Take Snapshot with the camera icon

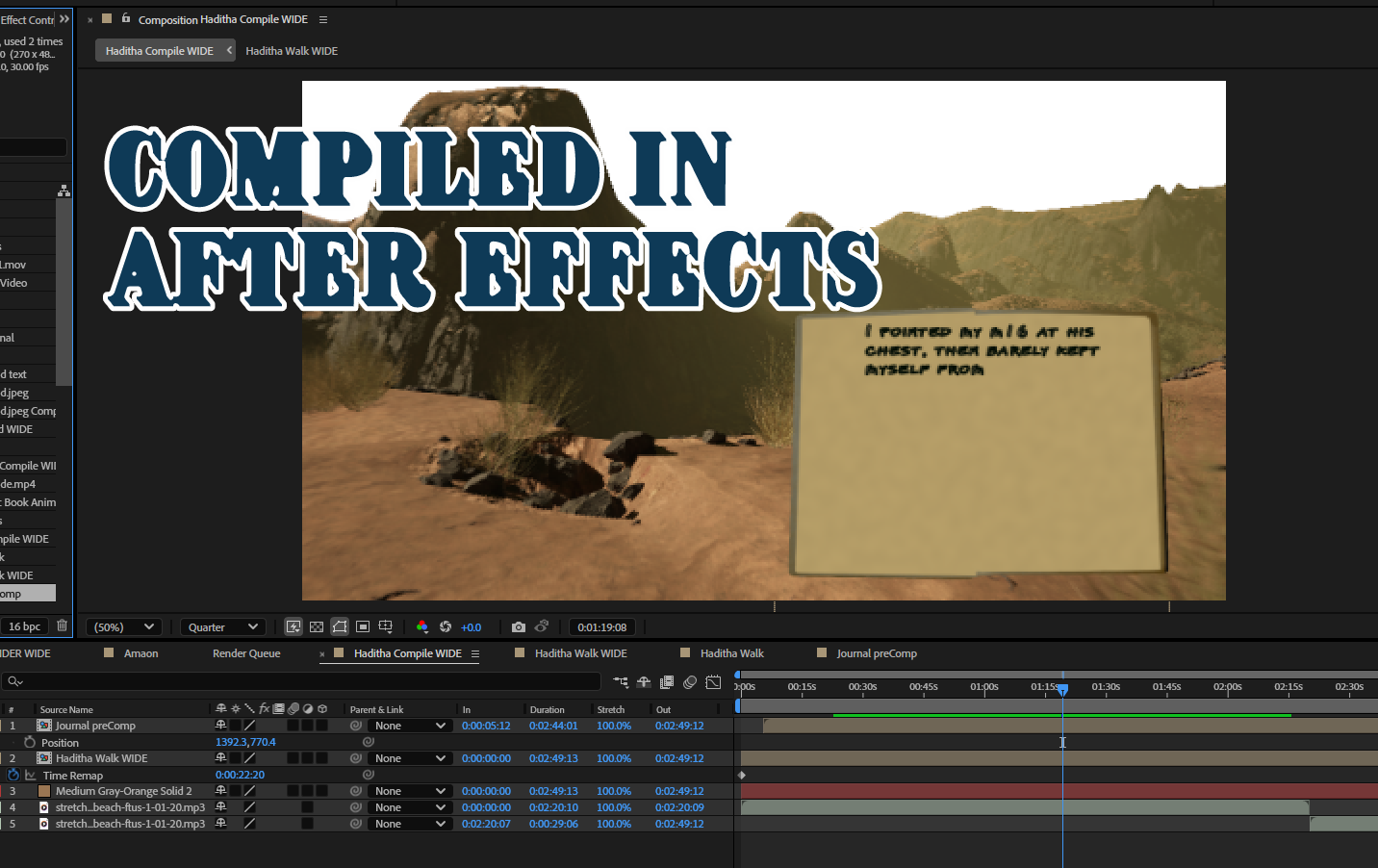[519, 626]
